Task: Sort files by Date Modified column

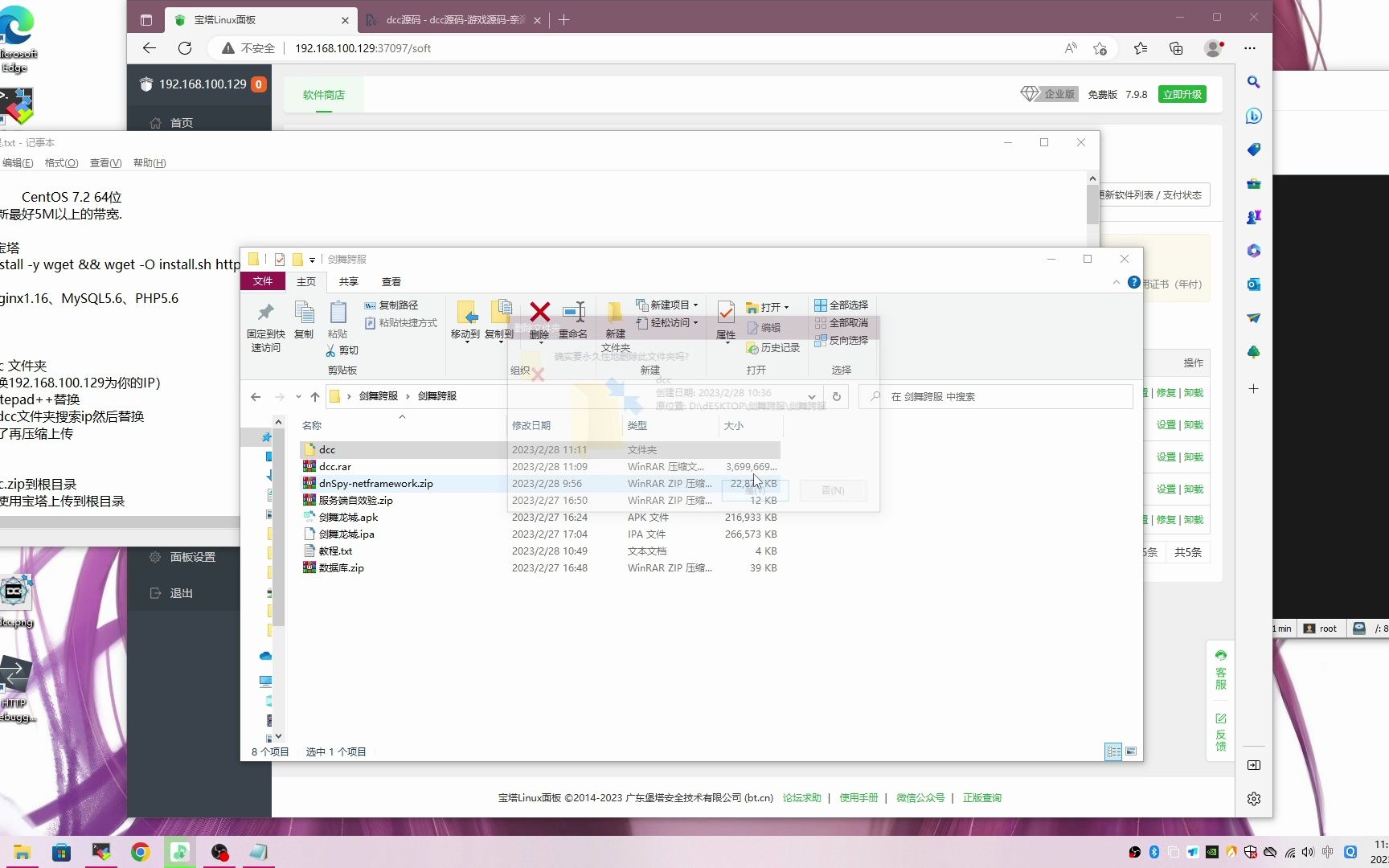Action: coord(565,425)
